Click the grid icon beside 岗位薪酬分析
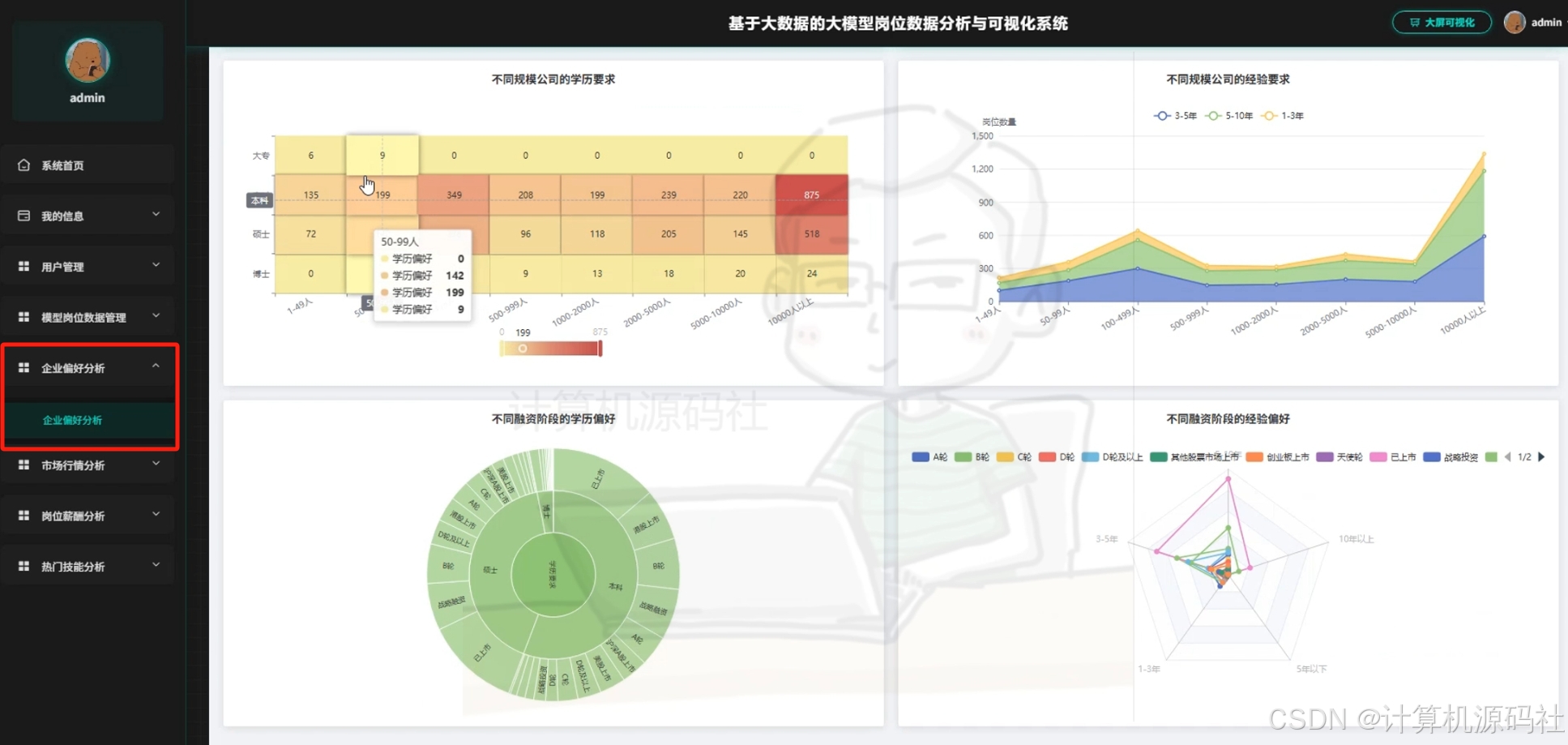The height and width of the screenshot is (745, 1568). coord(23,515)
